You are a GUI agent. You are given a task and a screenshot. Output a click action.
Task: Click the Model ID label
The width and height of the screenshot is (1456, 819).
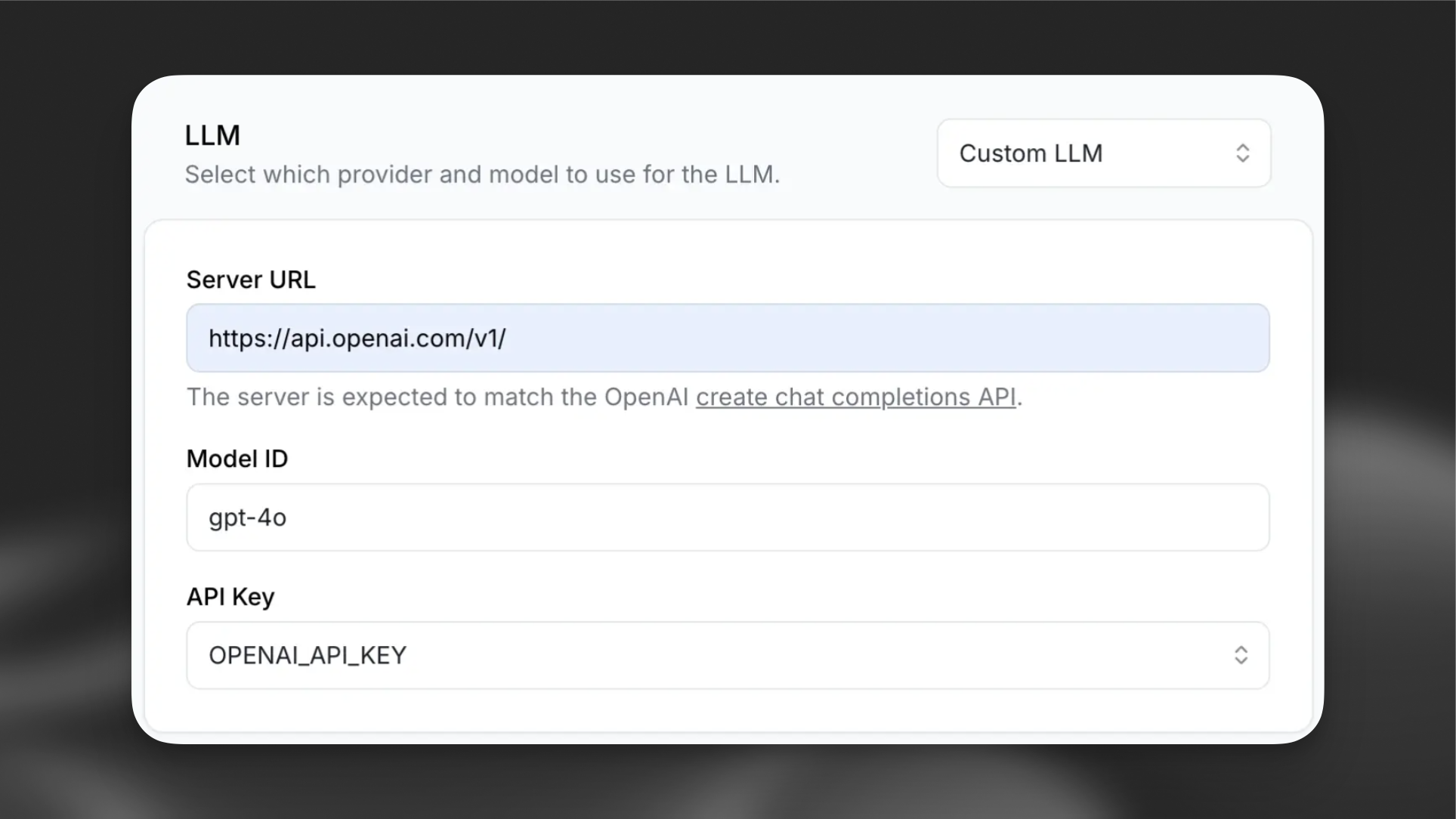237,458
